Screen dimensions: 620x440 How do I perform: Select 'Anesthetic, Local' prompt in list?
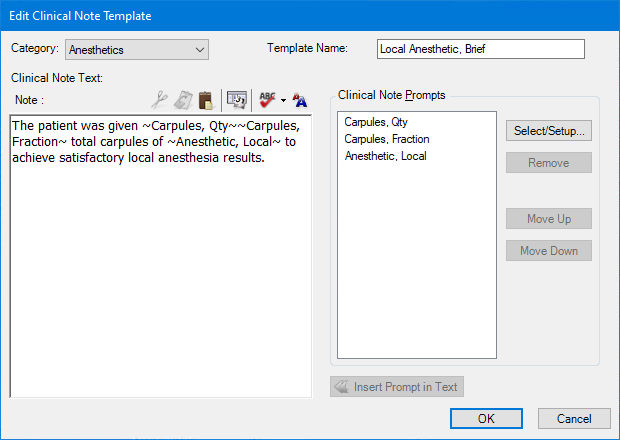[x=386, y=156]
